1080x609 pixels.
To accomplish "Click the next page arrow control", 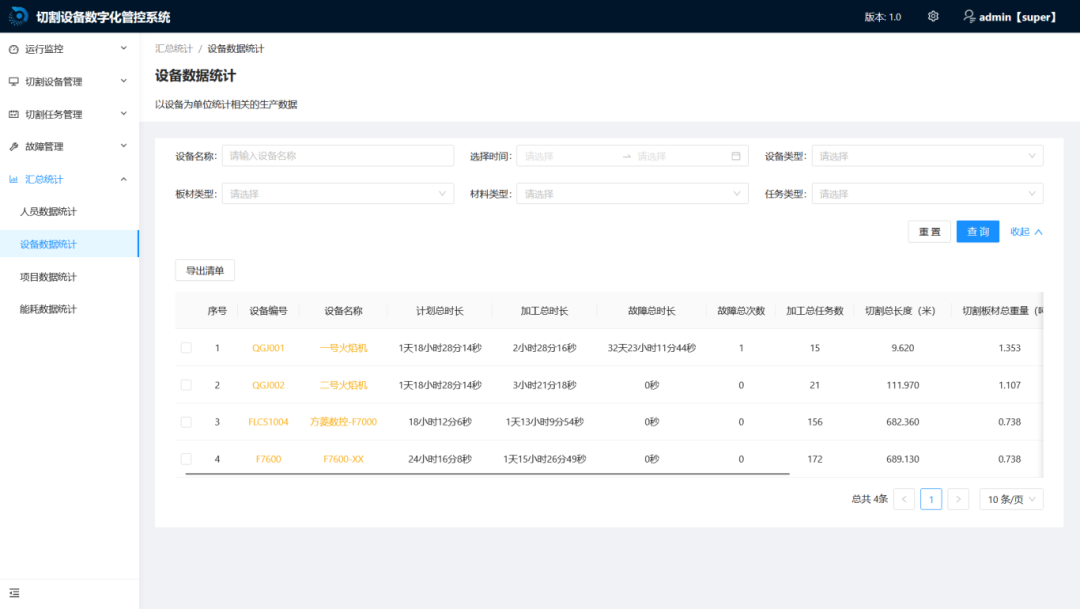I will (x=958, y=498).
